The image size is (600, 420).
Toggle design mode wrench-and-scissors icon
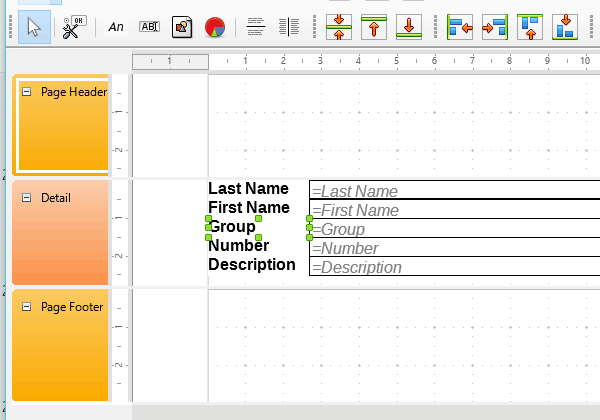pyautogui.click(x=74, y=27)
